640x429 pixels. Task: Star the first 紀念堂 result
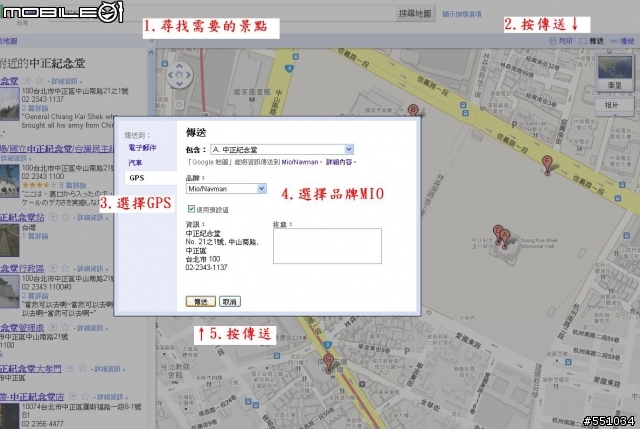pos(39,80)
